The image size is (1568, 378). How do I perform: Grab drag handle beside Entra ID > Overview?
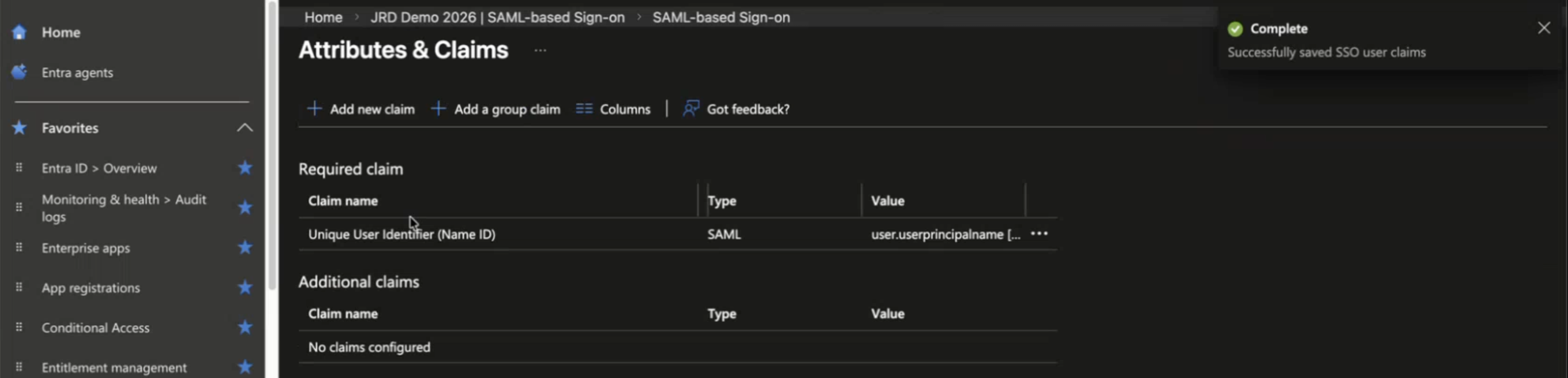[x=19, y=167]
